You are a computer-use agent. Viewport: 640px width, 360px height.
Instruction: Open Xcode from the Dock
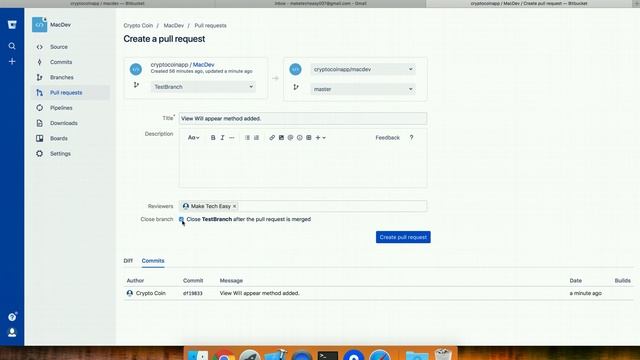point(276,355)
